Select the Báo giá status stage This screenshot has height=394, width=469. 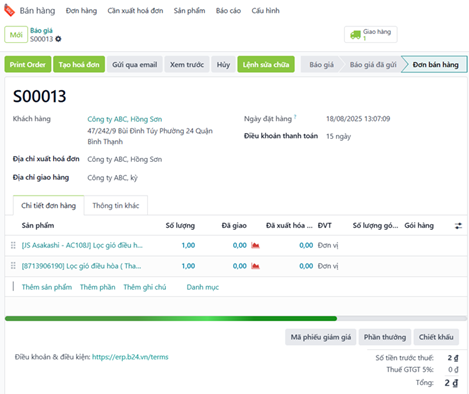pyautogui.click(x=321, y=64)
